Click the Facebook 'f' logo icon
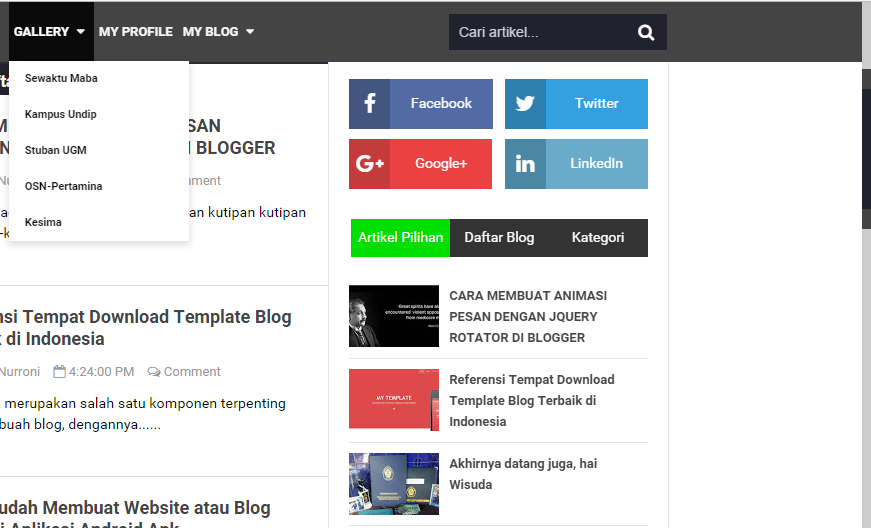The image size is (871, 528). [x=369, y=104]
